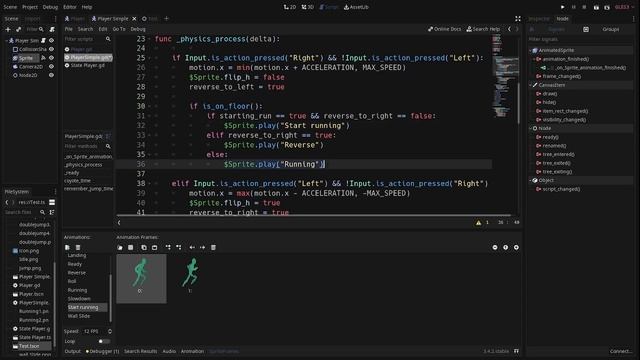Screen dimensions: 640x360
Task: Click the Filter signals input field
Action: (x=580, y=40)
